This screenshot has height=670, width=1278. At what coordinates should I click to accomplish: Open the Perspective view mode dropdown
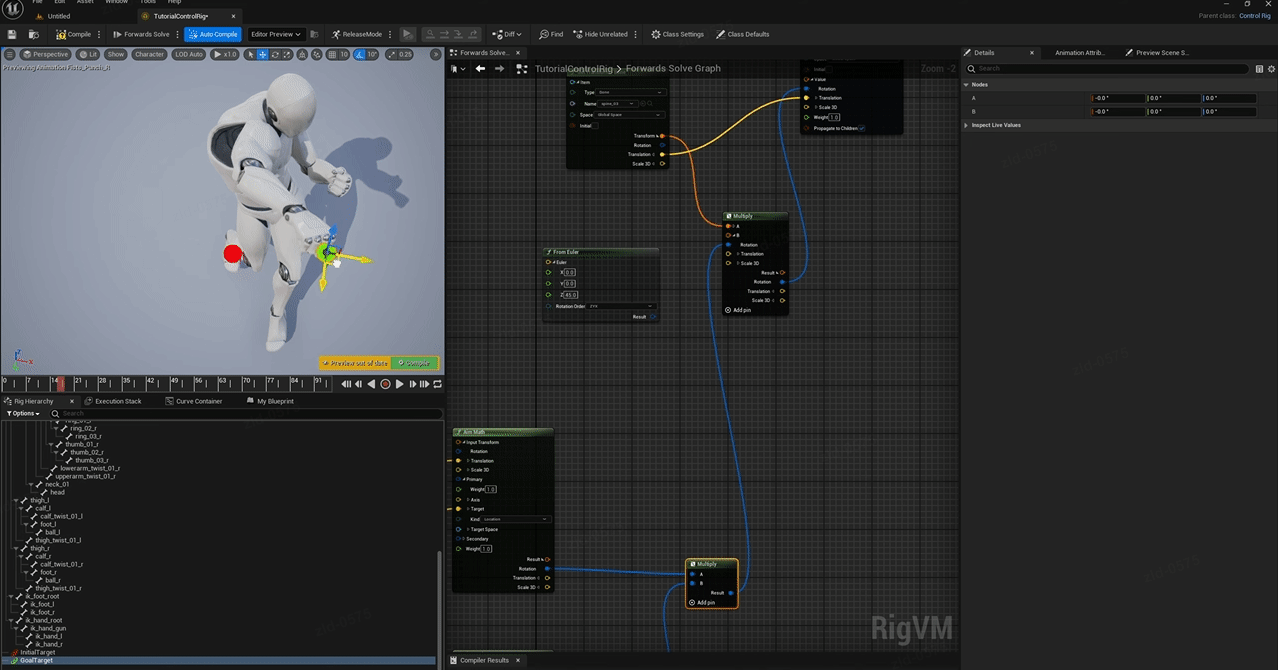pos(45,54)
